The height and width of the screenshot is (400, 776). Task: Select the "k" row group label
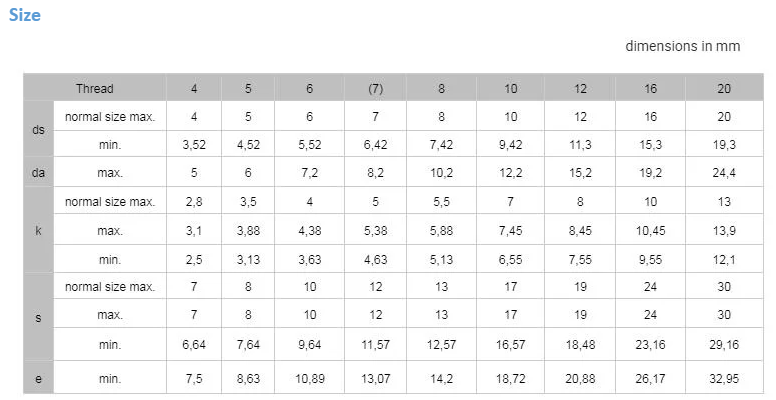point(37,231)
